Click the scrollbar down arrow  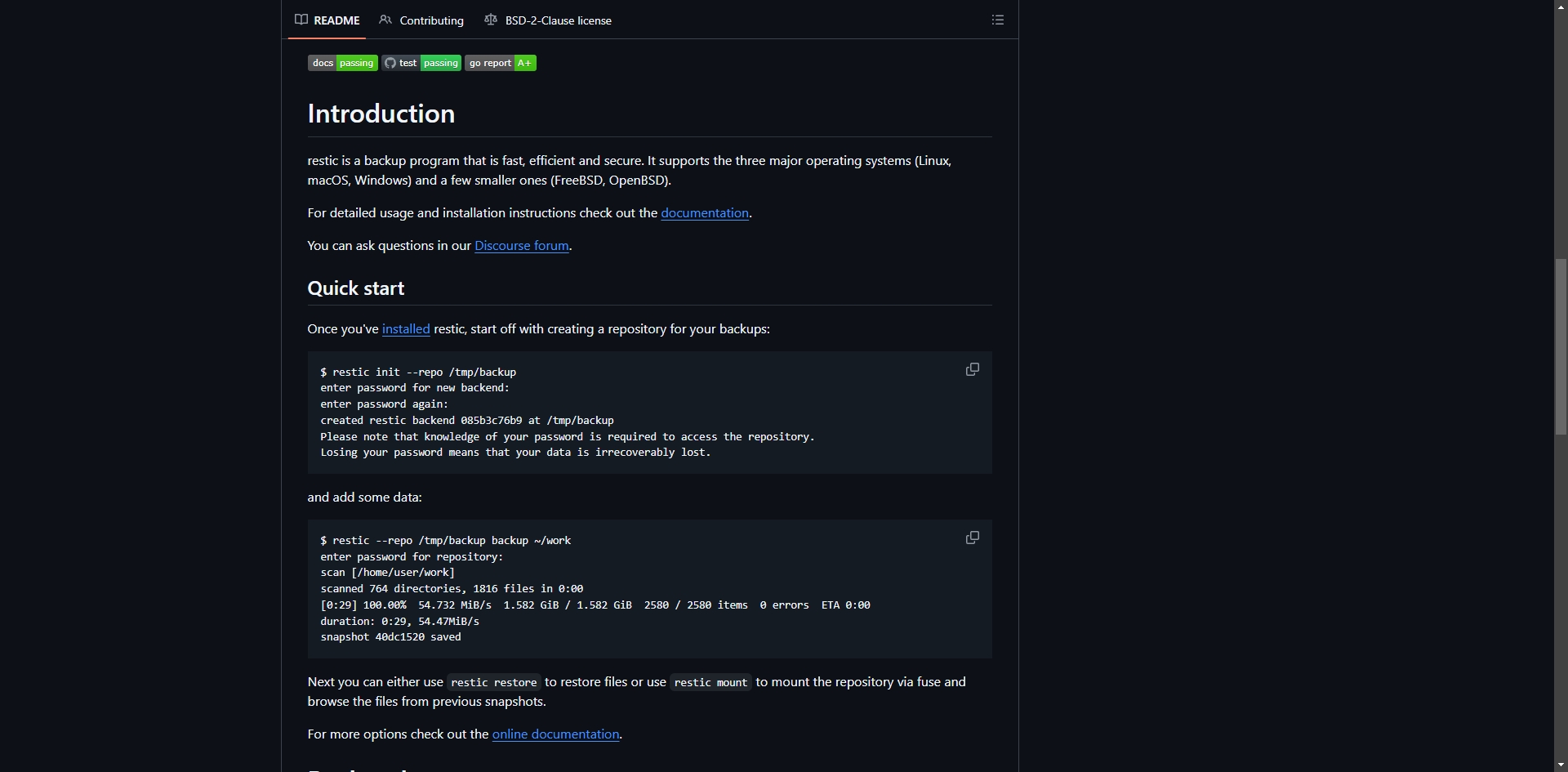(1561, 765)
